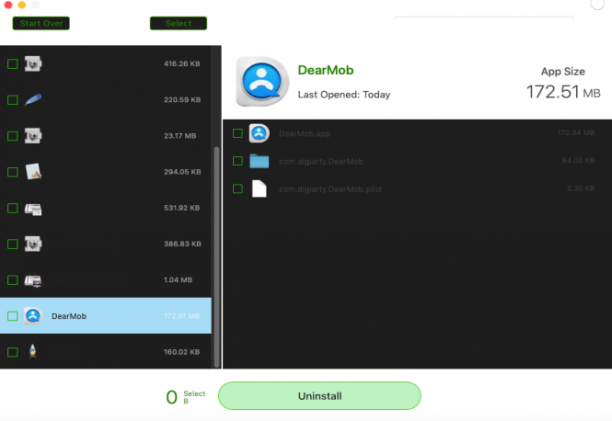Tick the com.digiarty.DearMob.plist checkbox
The width and height of the screenshot is (612, 421).
(238, 189)
